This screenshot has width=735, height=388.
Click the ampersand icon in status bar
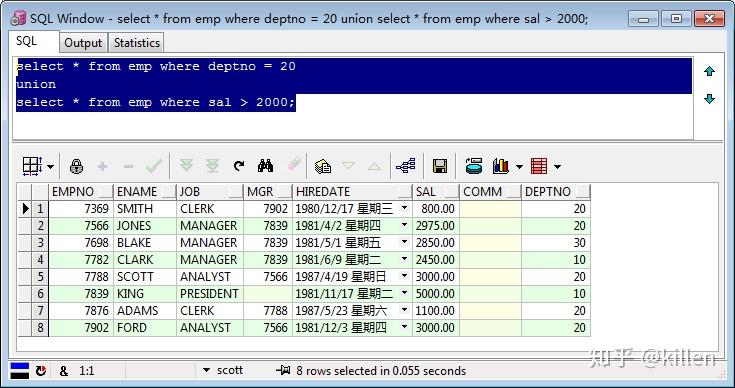[64, 371]
